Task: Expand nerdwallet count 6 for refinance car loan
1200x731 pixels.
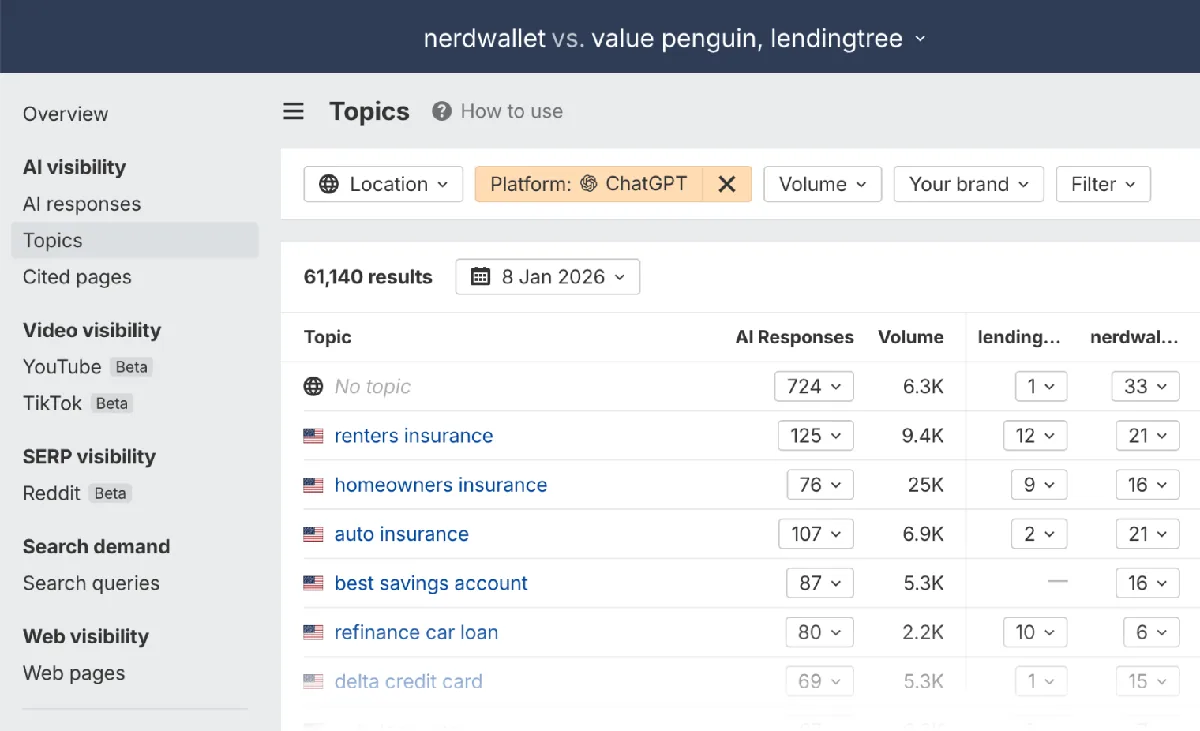Action: [1149, 632]
